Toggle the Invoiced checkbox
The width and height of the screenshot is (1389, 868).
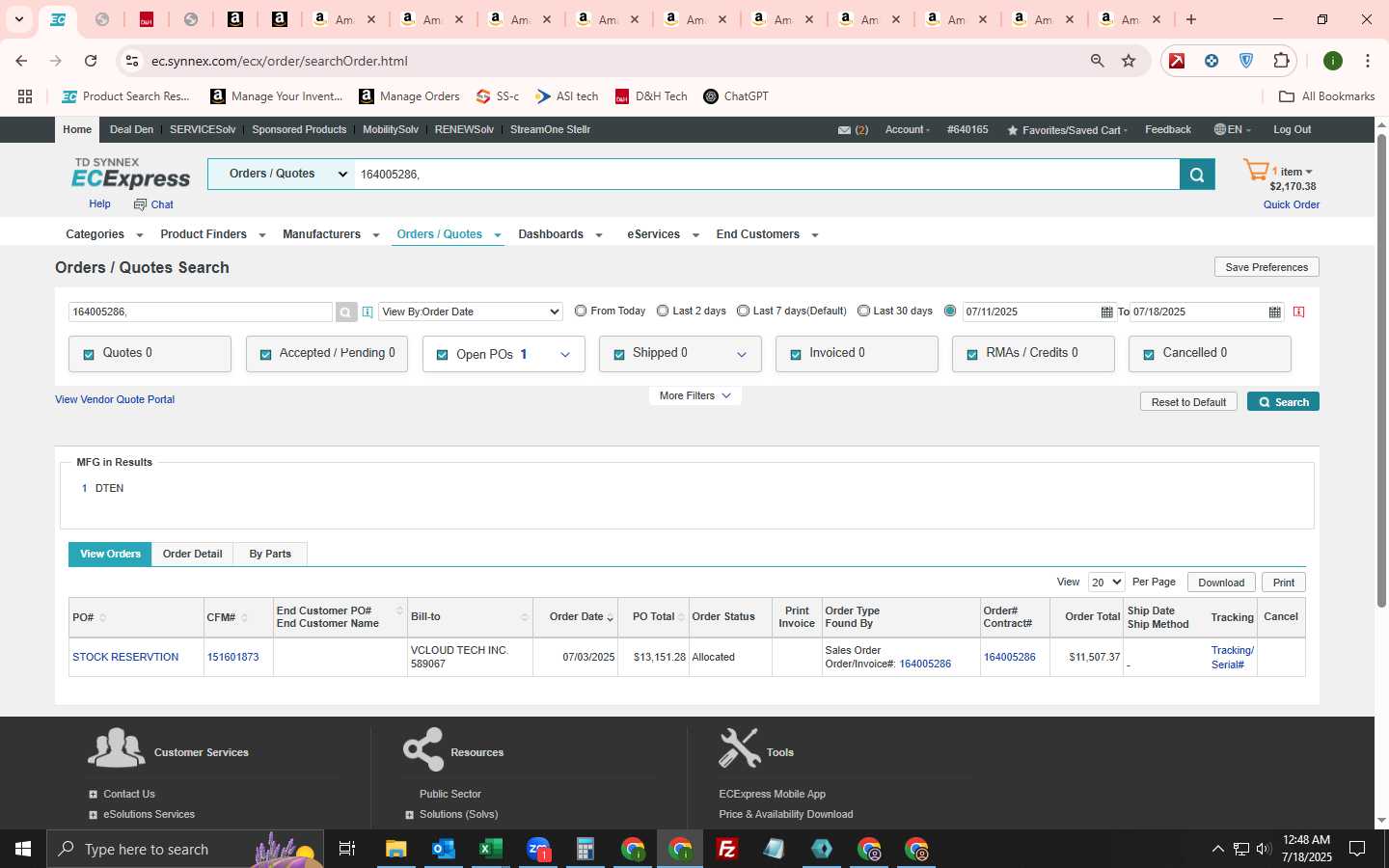click(796, 354)
